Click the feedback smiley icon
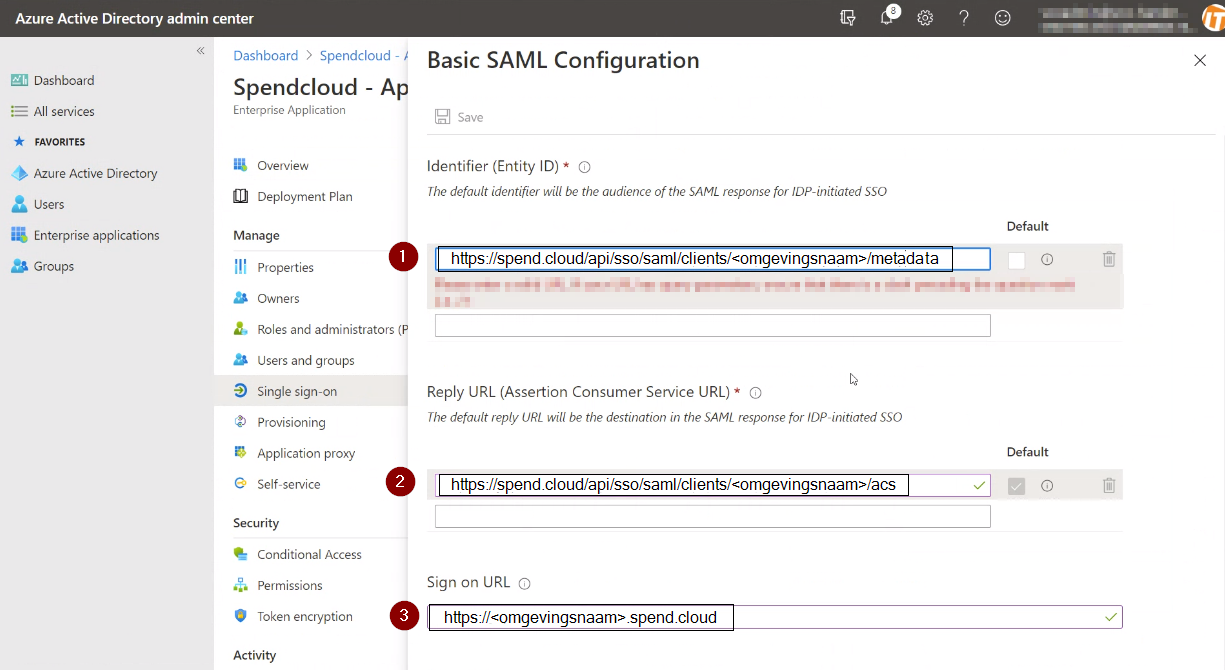The width and height of the screenshot is (1225, 670). click(1002, 18)
